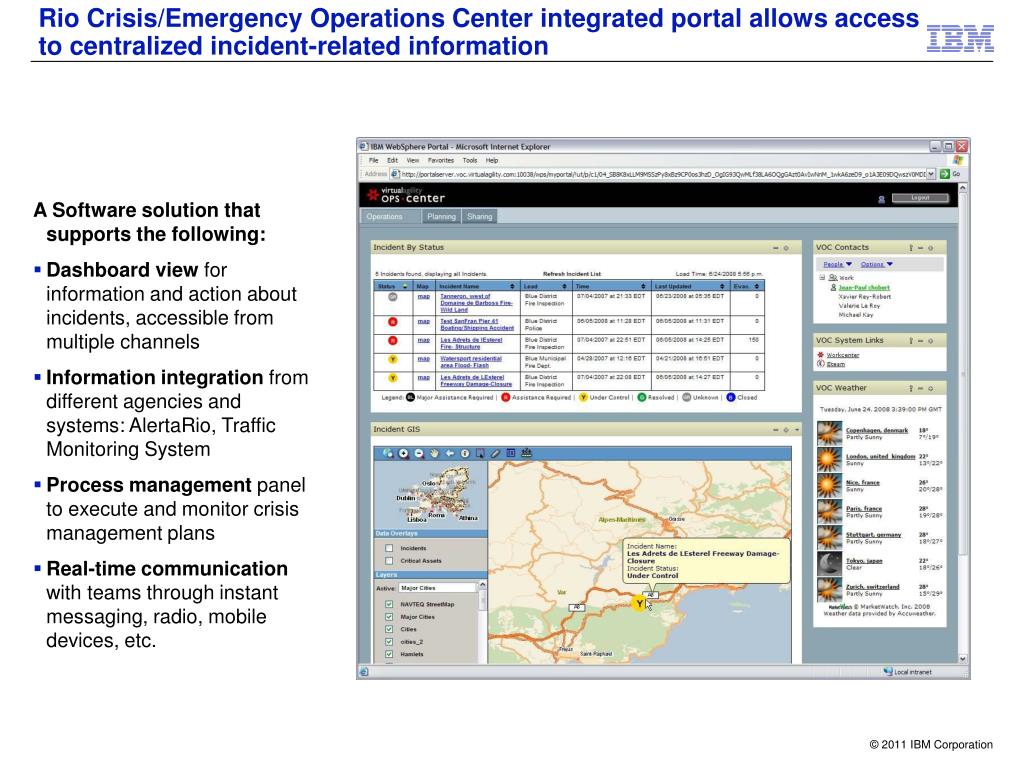Viewport: 1024px width, 768px height.
Task: Toggle the Cities layer checkbox
Action: pyautogui.click(x=389, y=630)
